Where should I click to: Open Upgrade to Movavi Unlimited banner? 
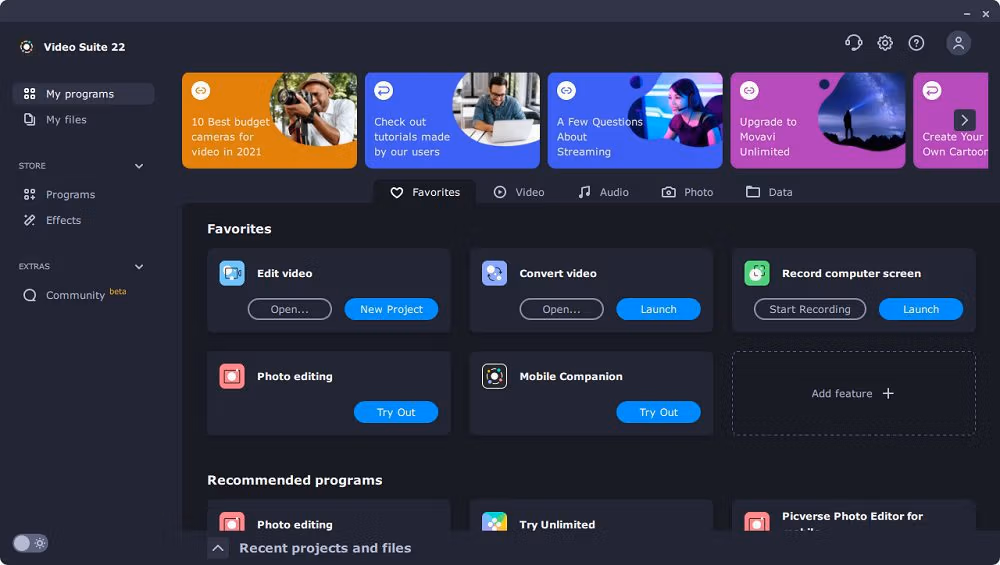(818, 121)
